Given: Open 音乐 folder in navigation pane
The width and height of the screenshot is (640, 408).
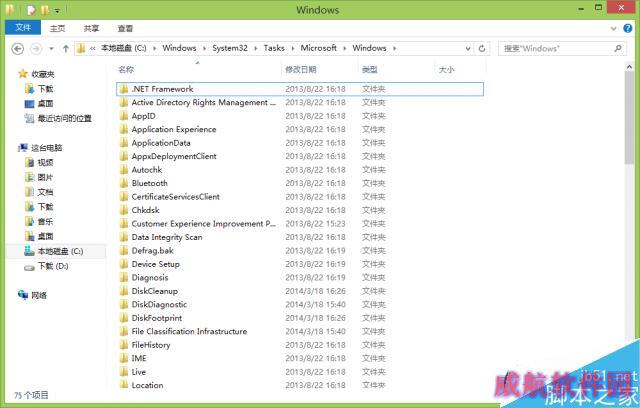Looking at the screenshot, I should [x=45, y=222].
